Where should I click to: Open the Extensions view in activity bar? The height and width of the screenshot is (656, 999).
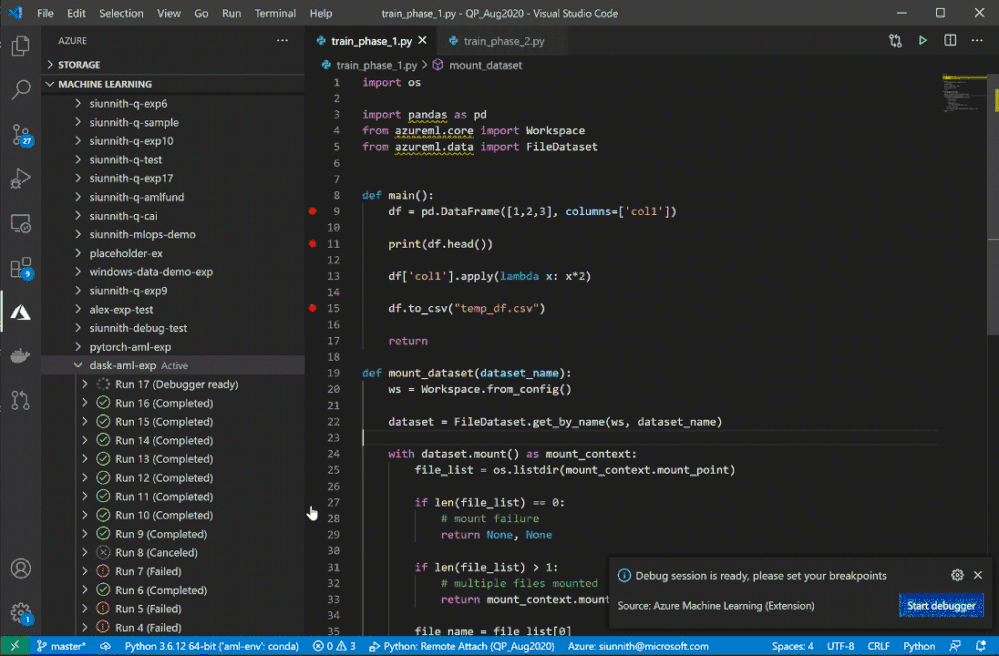tap(20, 268)
